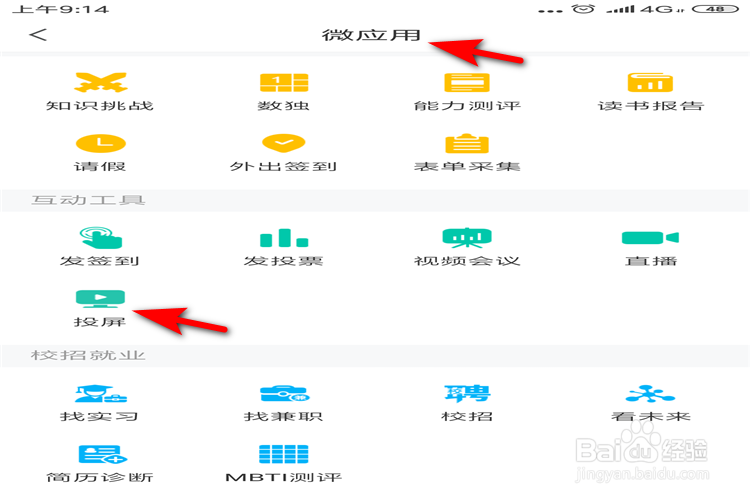Start a 视频会议 meeting
The image size is (750, 500).
point(467,247)
